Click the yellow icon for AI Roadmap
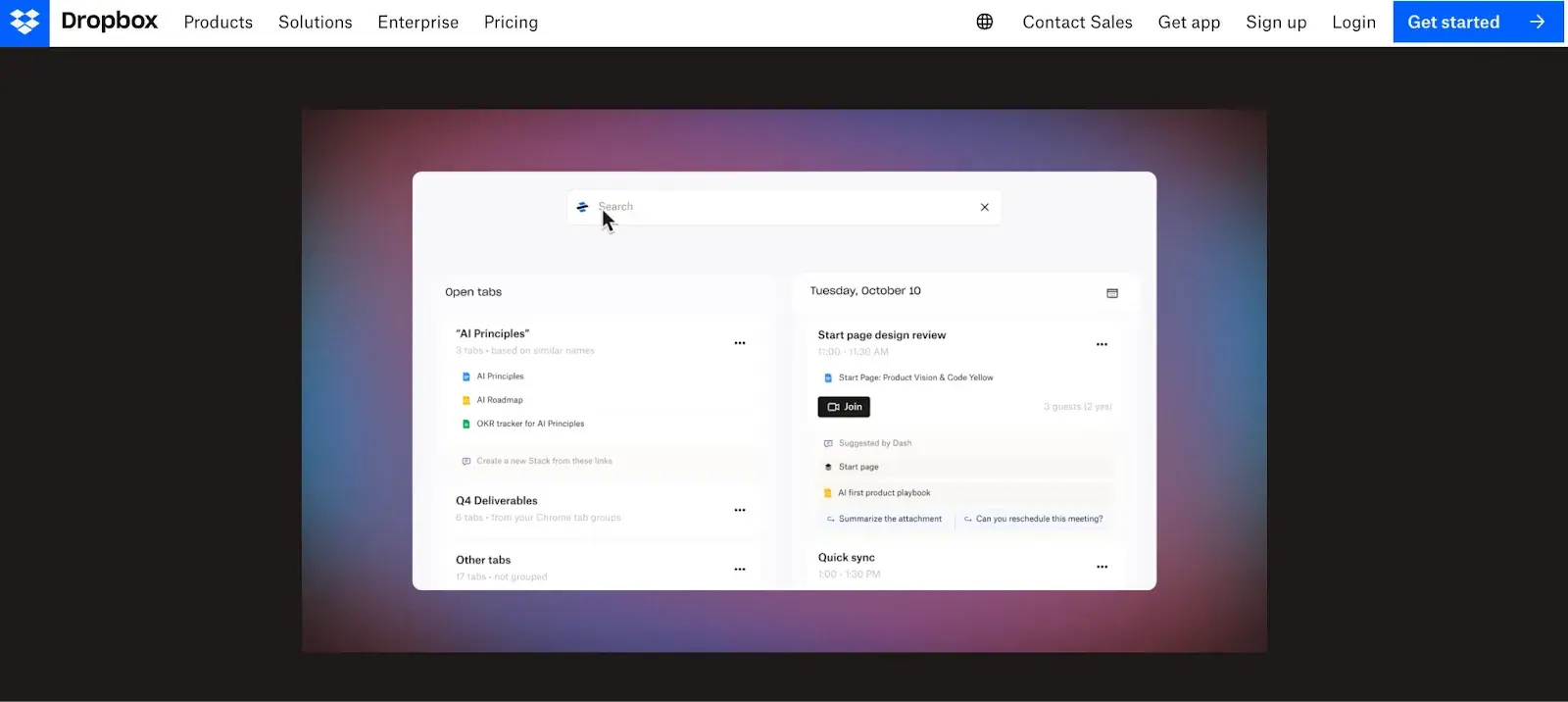The height and width of the screenshot is (702, 1568). pos(465,400)
